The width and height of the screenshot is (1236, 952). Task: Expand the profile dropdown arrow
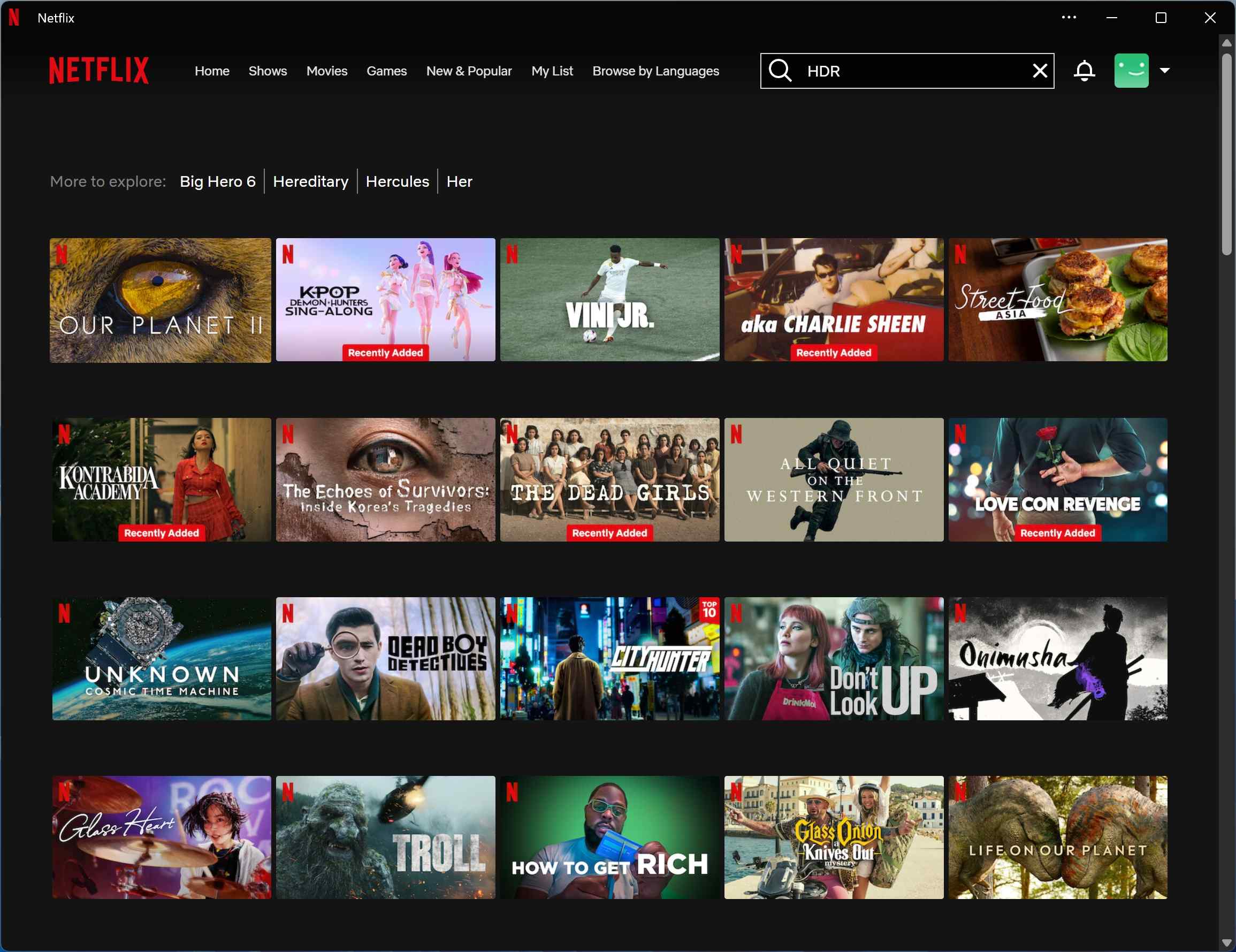tap(1164, 71)
